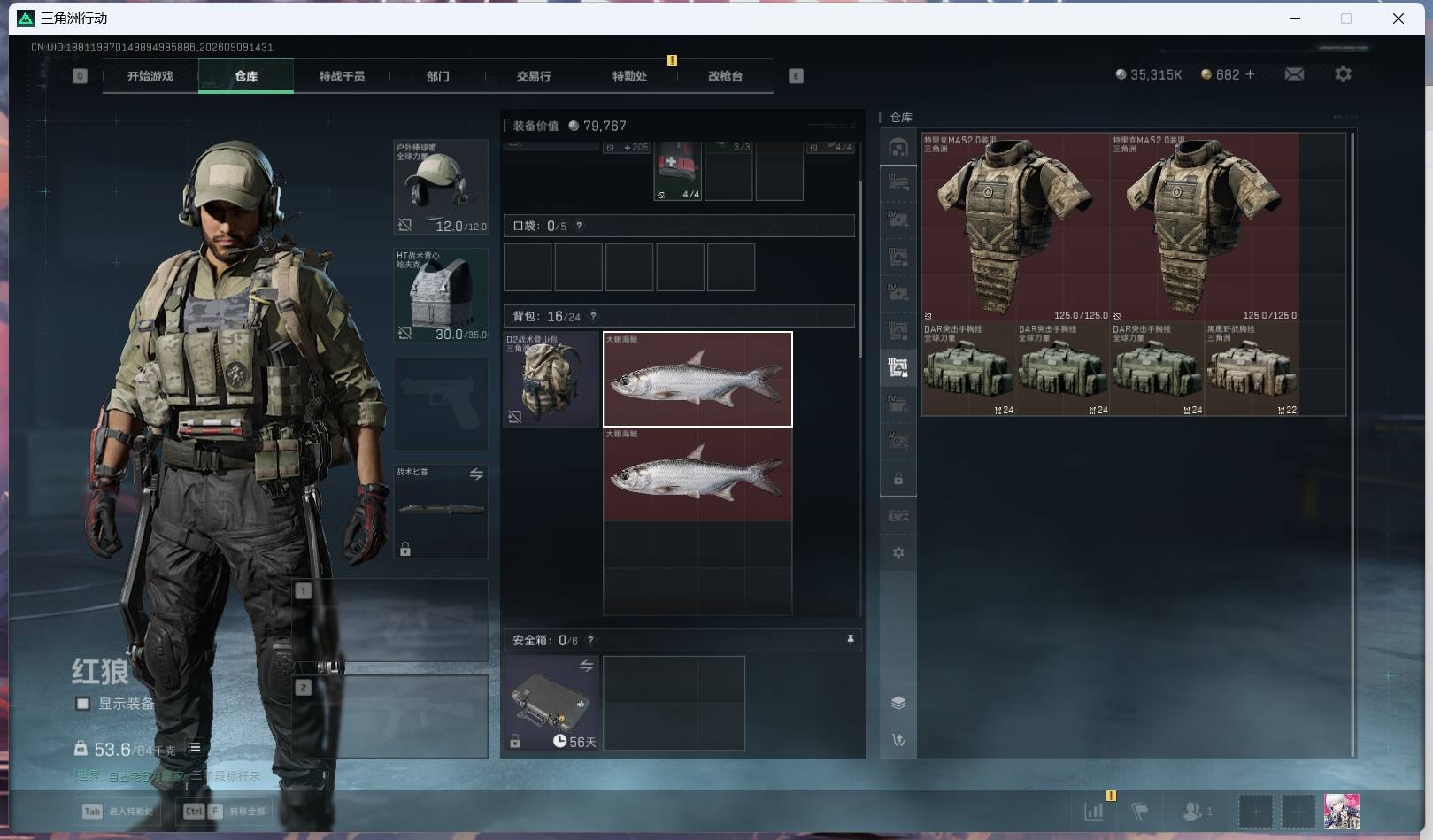Open the 特战干员 tab
This screenshot has width=1433, height=840.
pos(342,76)
